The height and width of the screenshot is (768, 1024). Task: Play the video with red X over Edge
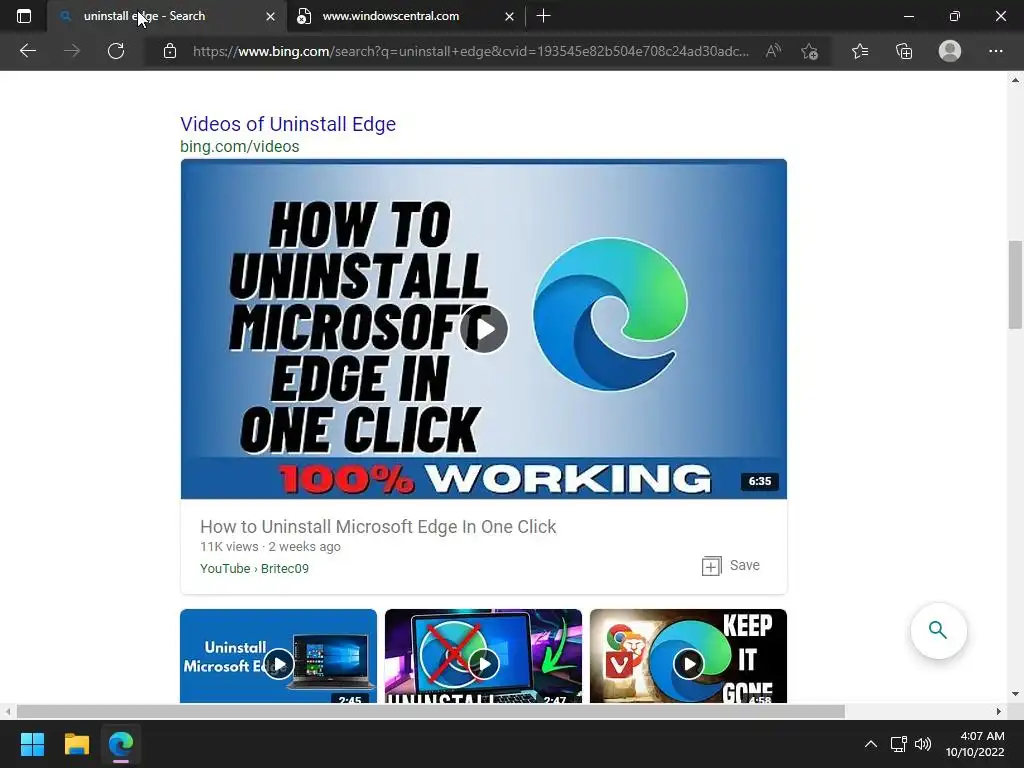pyautogui.click(x=484, y=664)
